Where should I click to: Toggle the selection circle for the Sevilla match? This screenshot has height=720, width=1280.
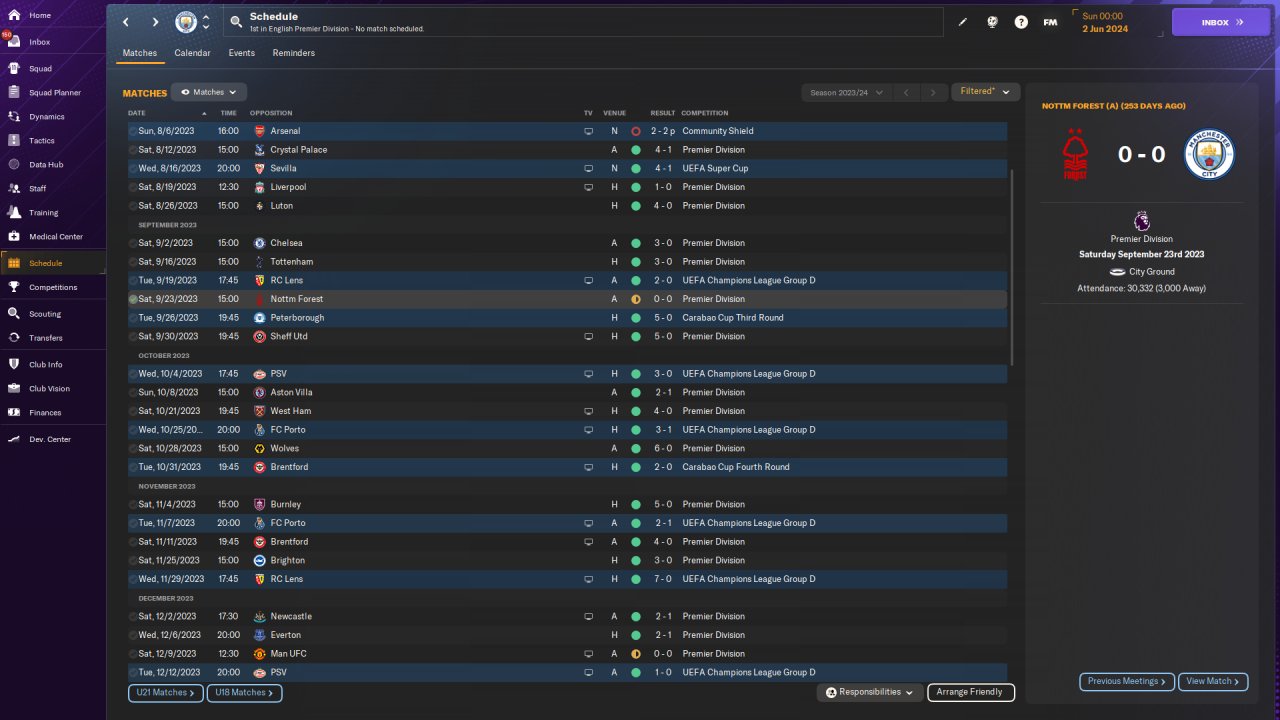coord(133,168)
